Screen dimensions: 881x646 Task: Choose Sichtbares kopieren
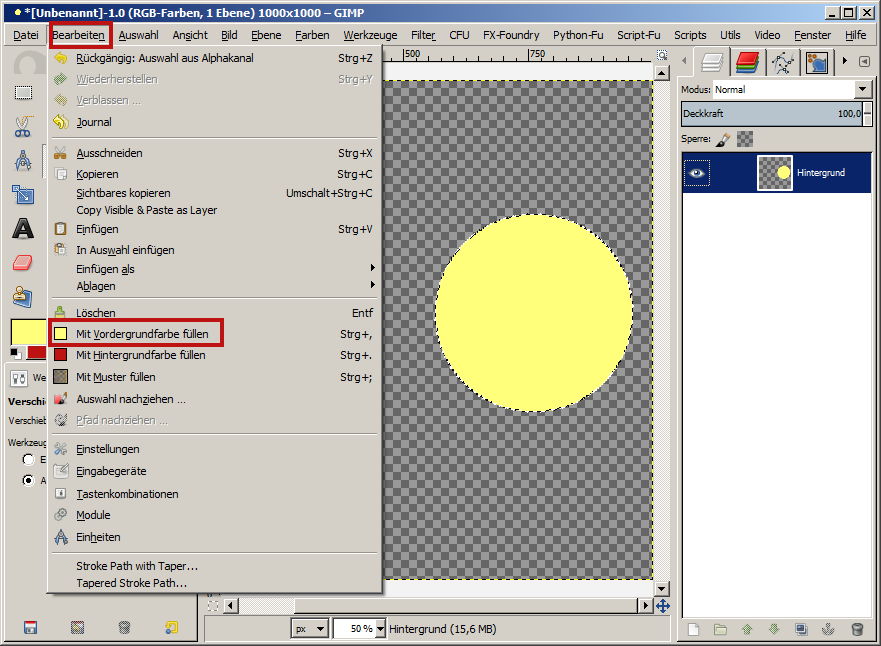pyautogui.click(x=213, y=193)
